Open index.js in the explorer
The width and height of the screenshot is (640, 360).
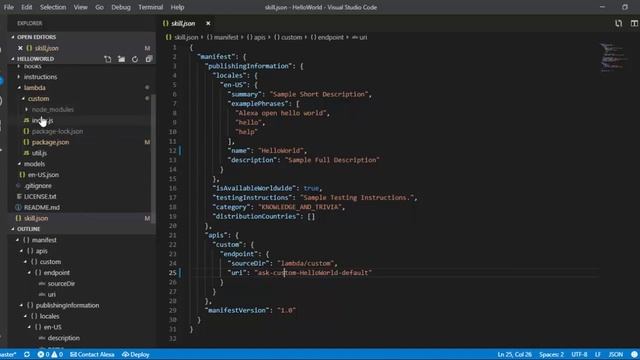tap(43, 120)
